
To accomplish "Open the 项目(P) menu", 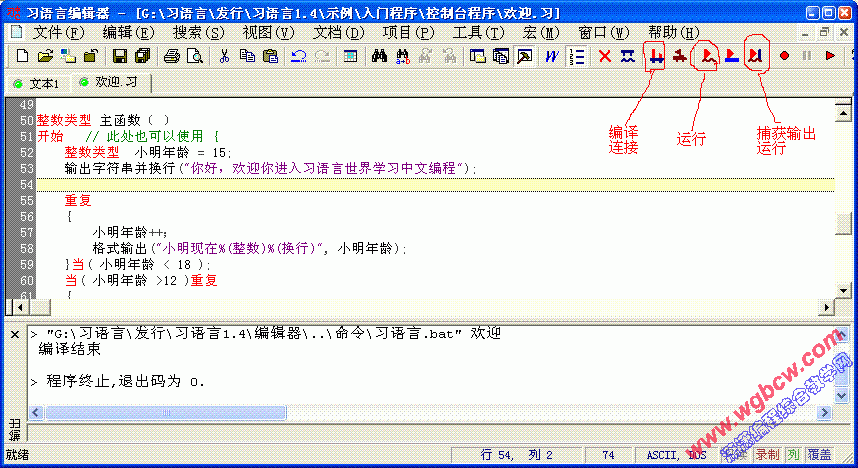I will click(408, 33).
